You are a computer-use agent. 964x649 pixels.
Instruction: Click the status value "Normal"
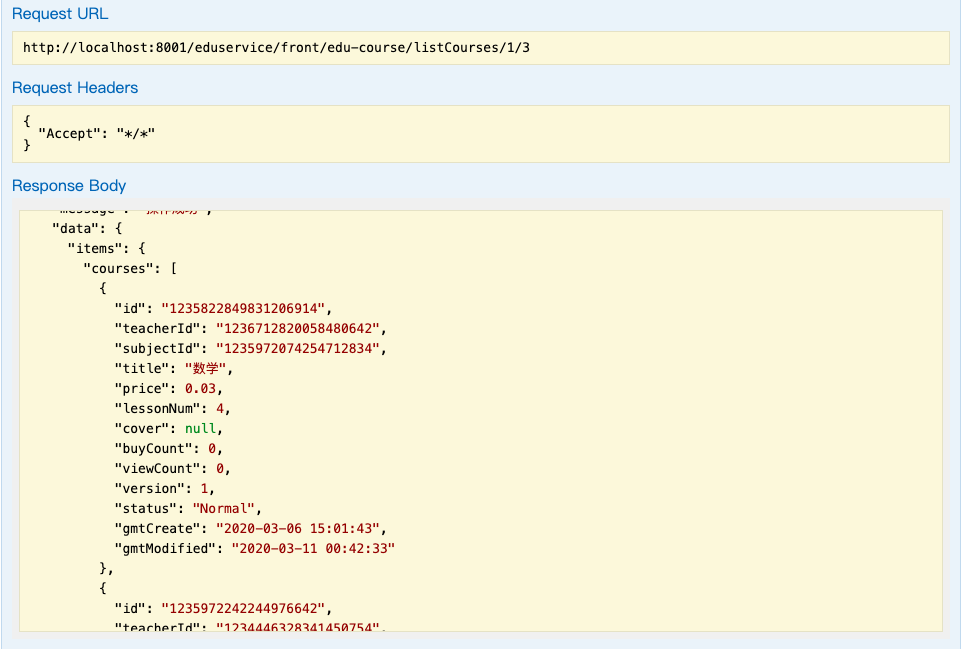click(224, 508)
